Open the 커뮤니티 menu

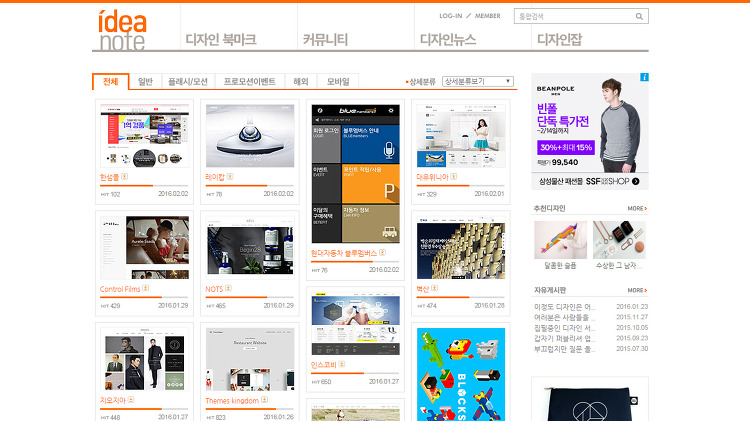(325, 39)
